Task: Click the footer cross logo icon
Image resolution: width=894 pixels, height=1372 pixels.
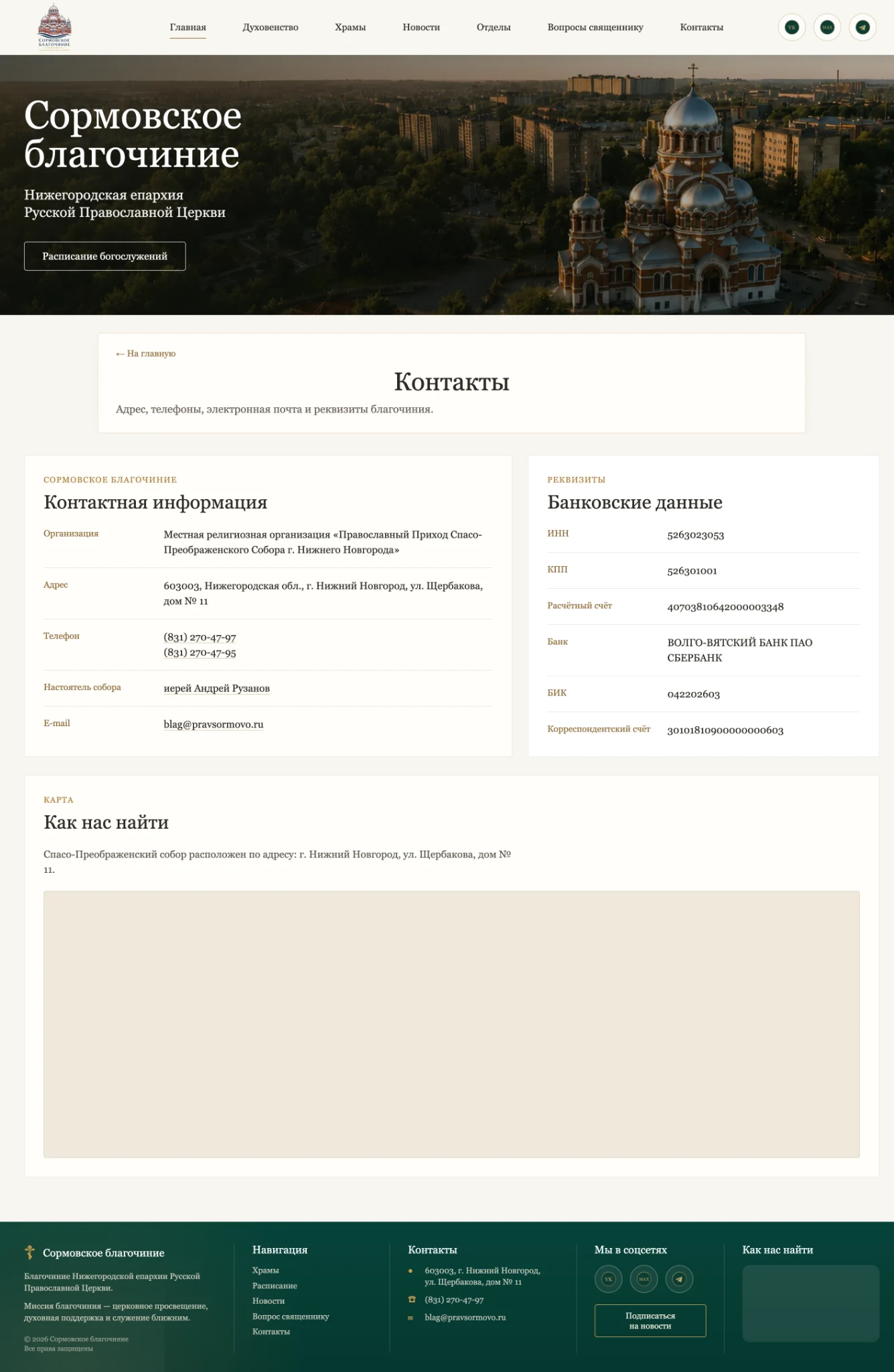Action: [29, 1252]
